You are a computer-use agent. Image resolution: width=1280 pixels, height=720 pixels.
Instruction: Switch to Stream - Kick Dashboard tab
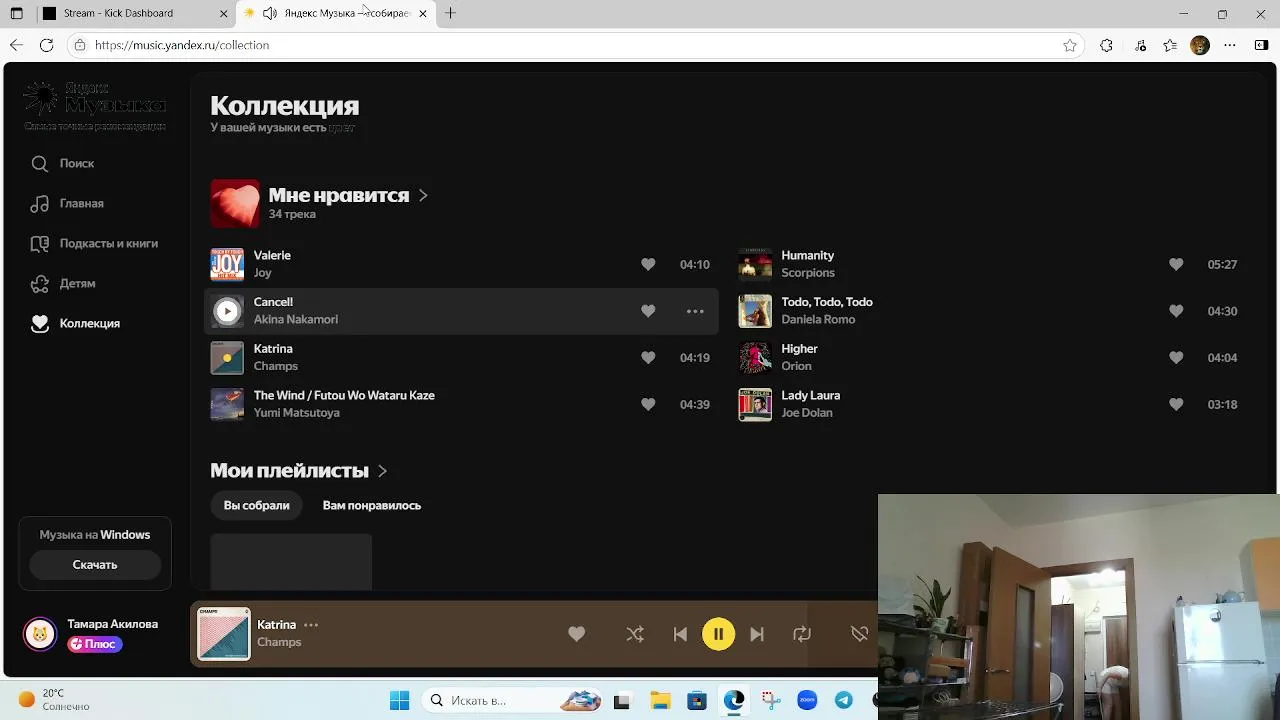pos(135,13)
